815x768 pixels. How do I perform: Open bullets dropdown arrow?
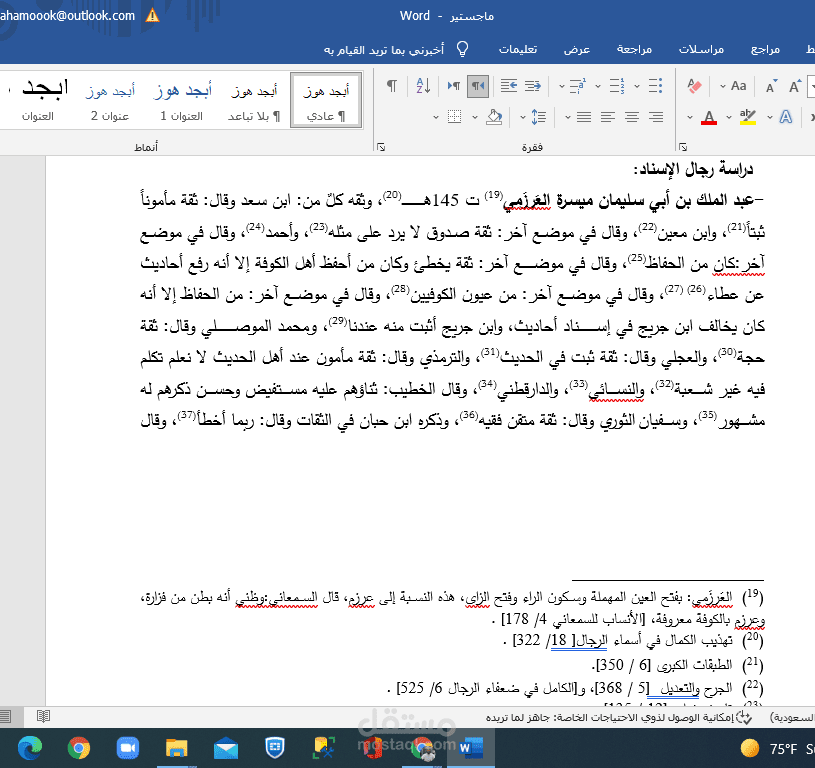(637, 86)
